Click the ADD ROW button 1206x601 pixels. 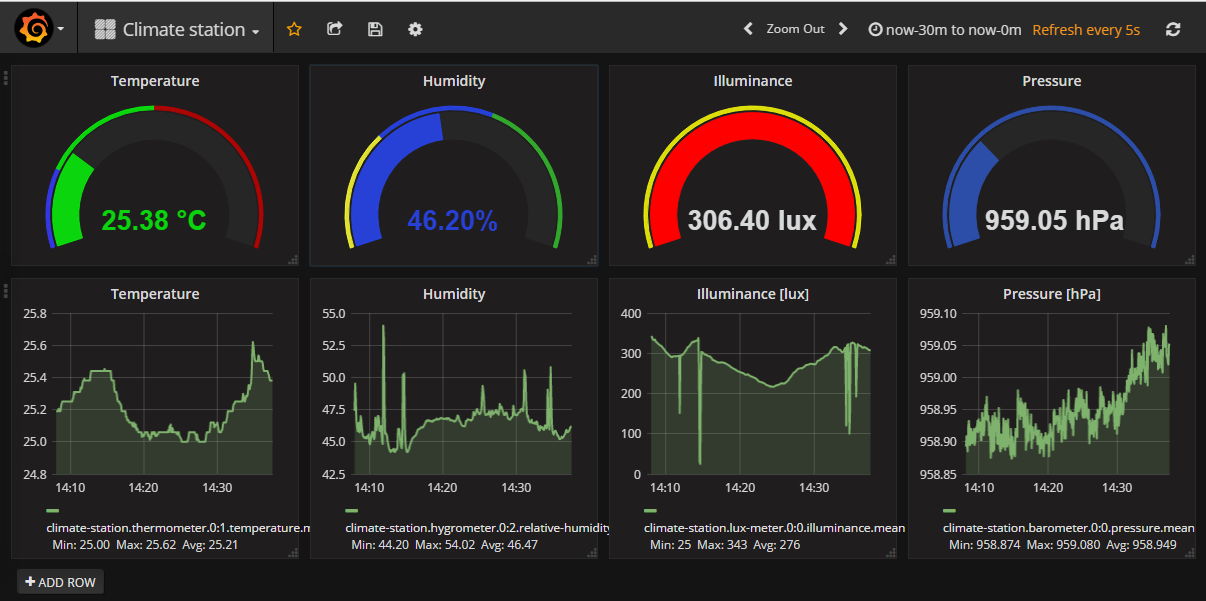pos(60,581)
